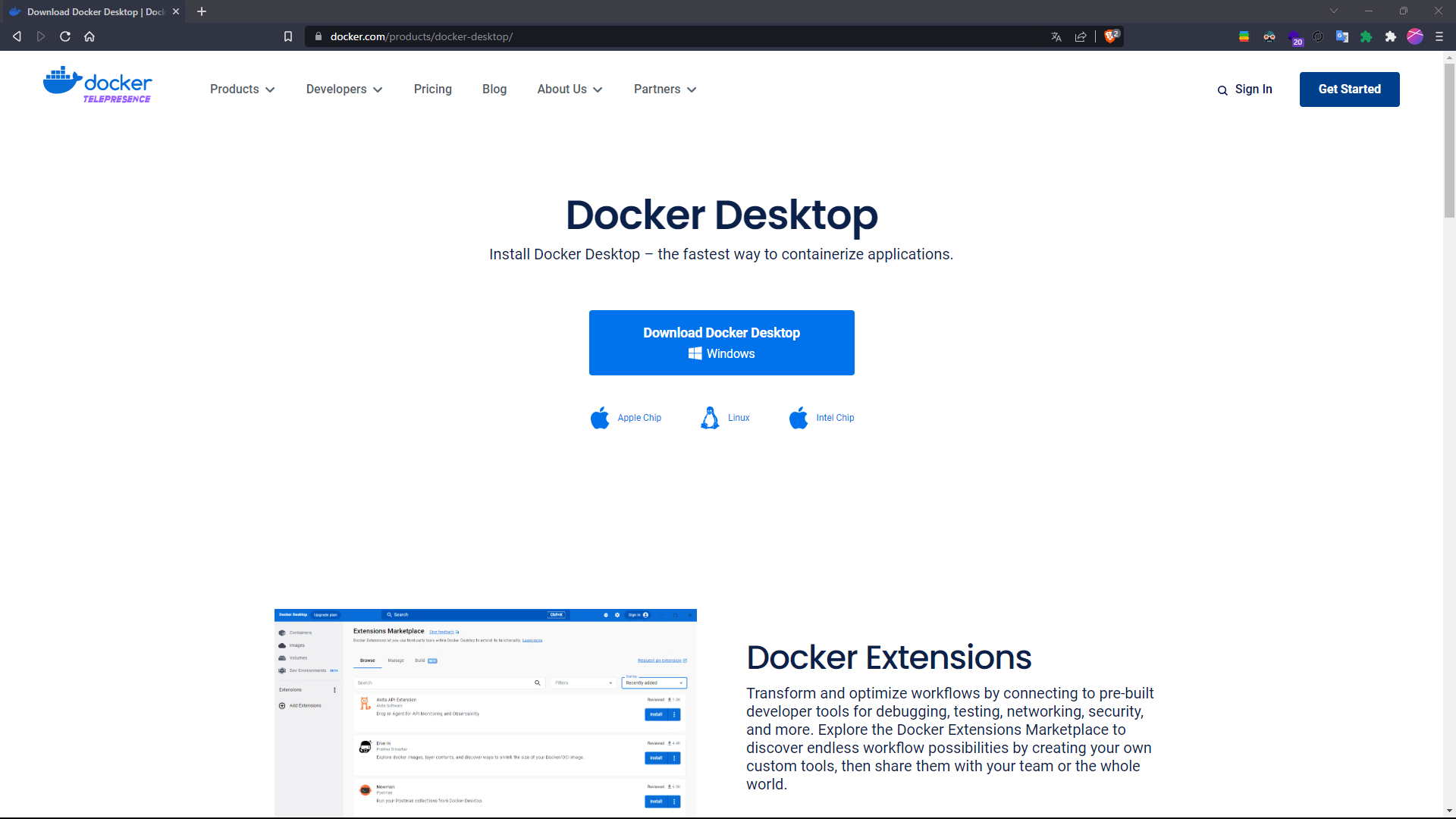Click the Get Started button

pyautogui.click(x=1350, y=89)
